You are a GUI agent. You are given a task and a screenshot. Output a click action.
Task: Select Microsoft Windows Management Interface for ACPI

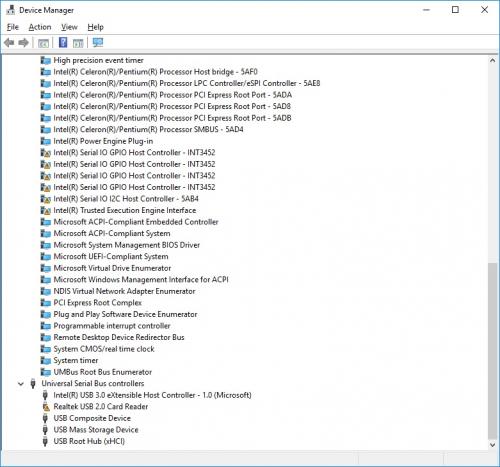click(141, 280)
